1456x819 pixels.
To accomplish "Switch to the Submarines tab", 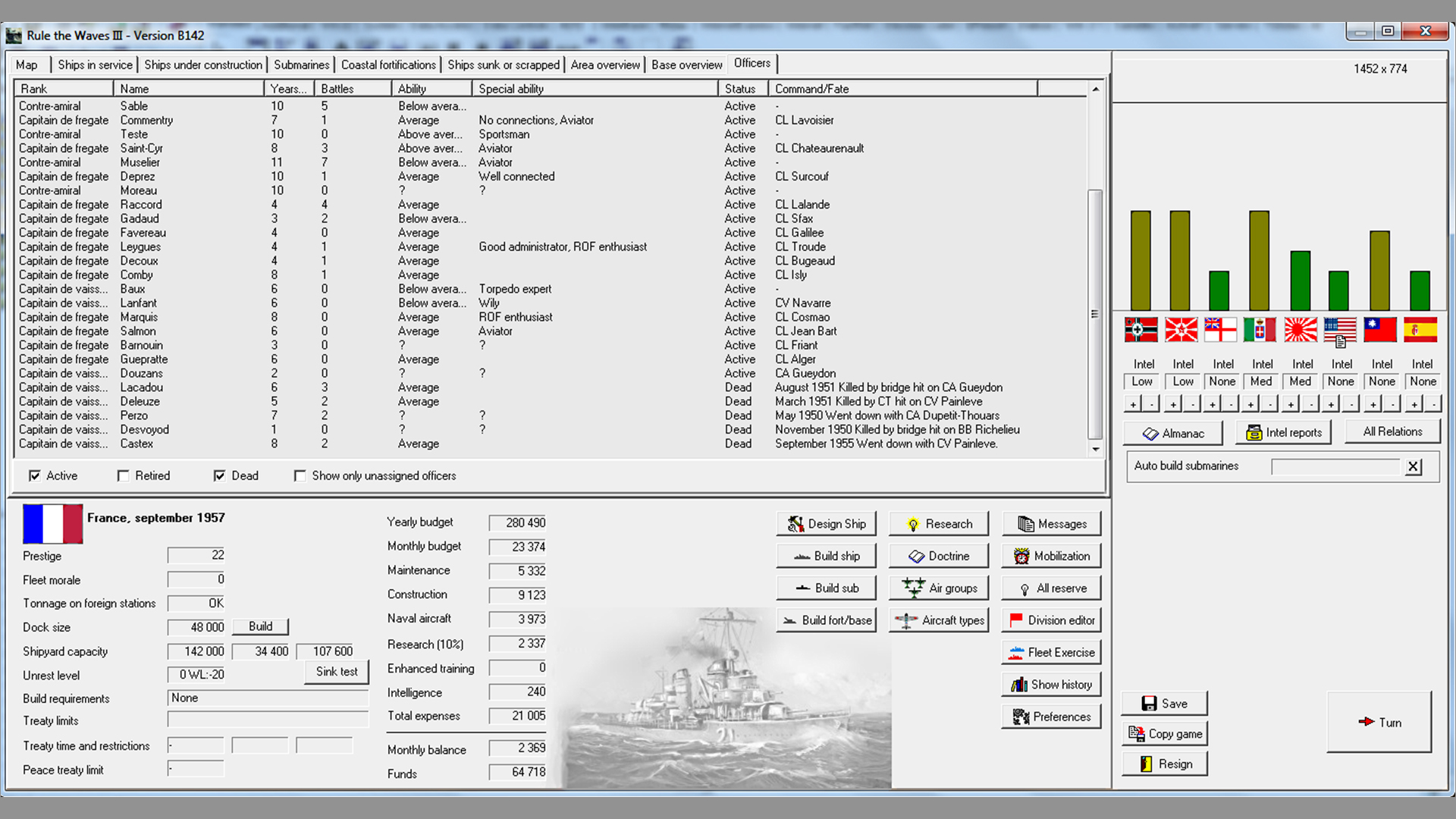I will pos(302,64).
